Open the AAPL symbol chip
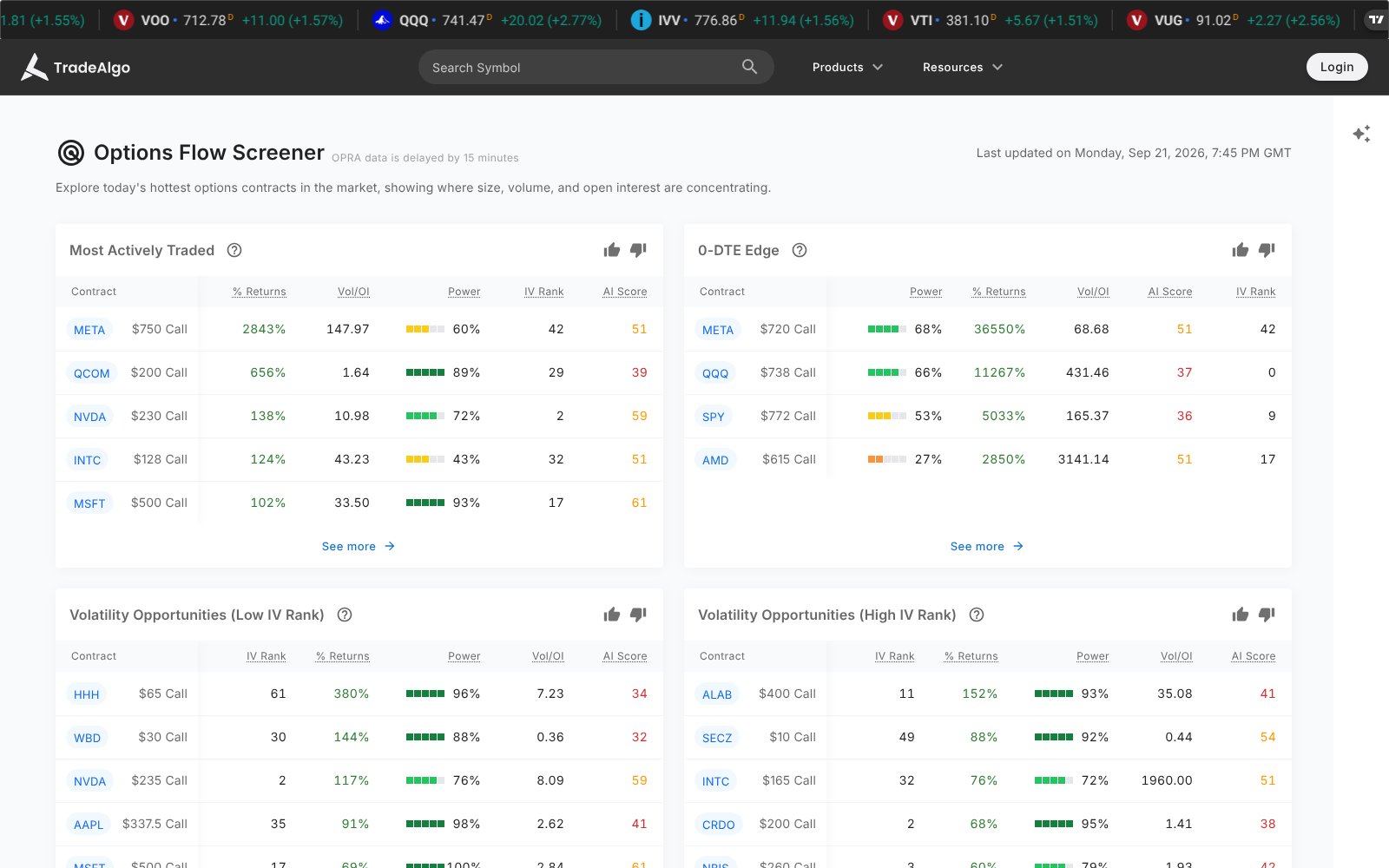 [x=89, y=825]
